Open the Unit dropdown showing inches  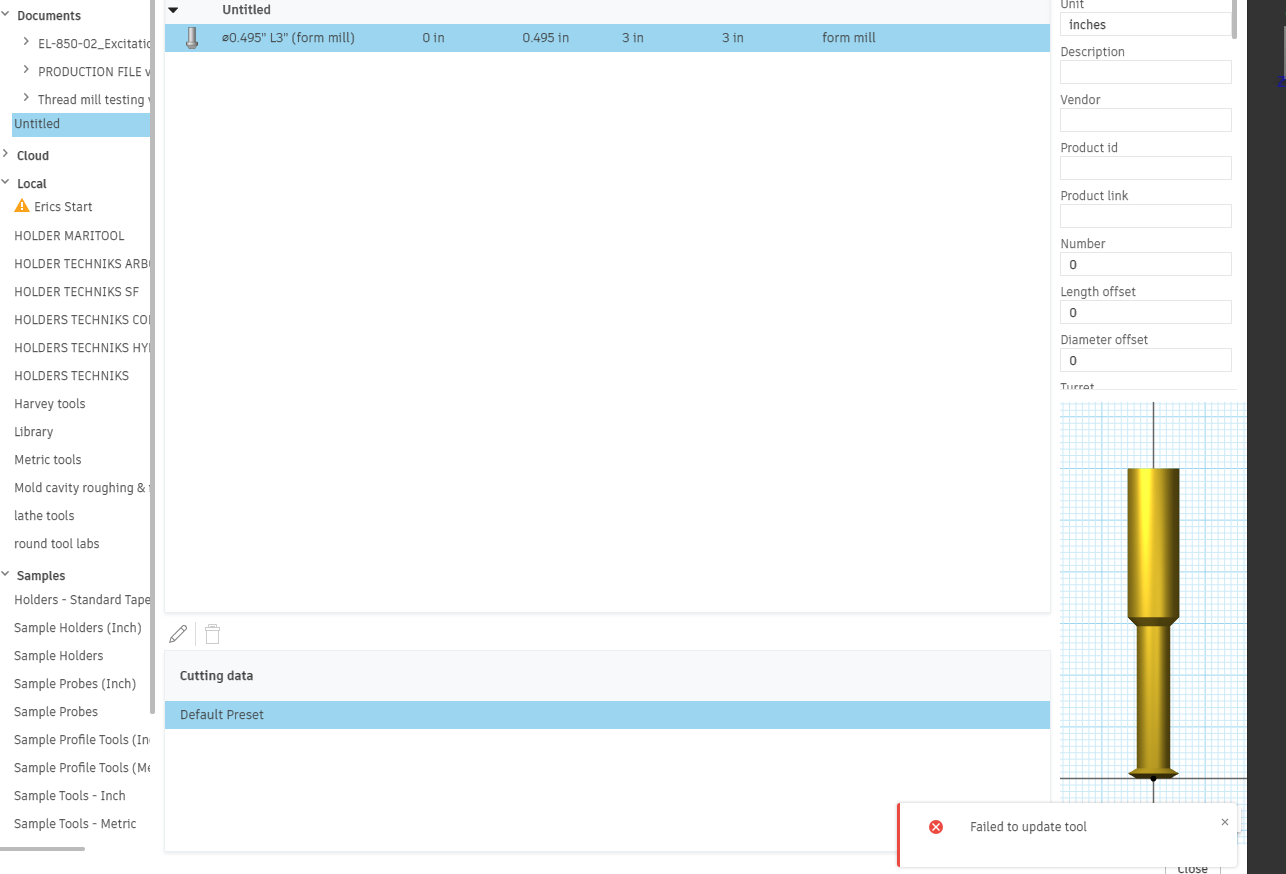click(1146, 24)
